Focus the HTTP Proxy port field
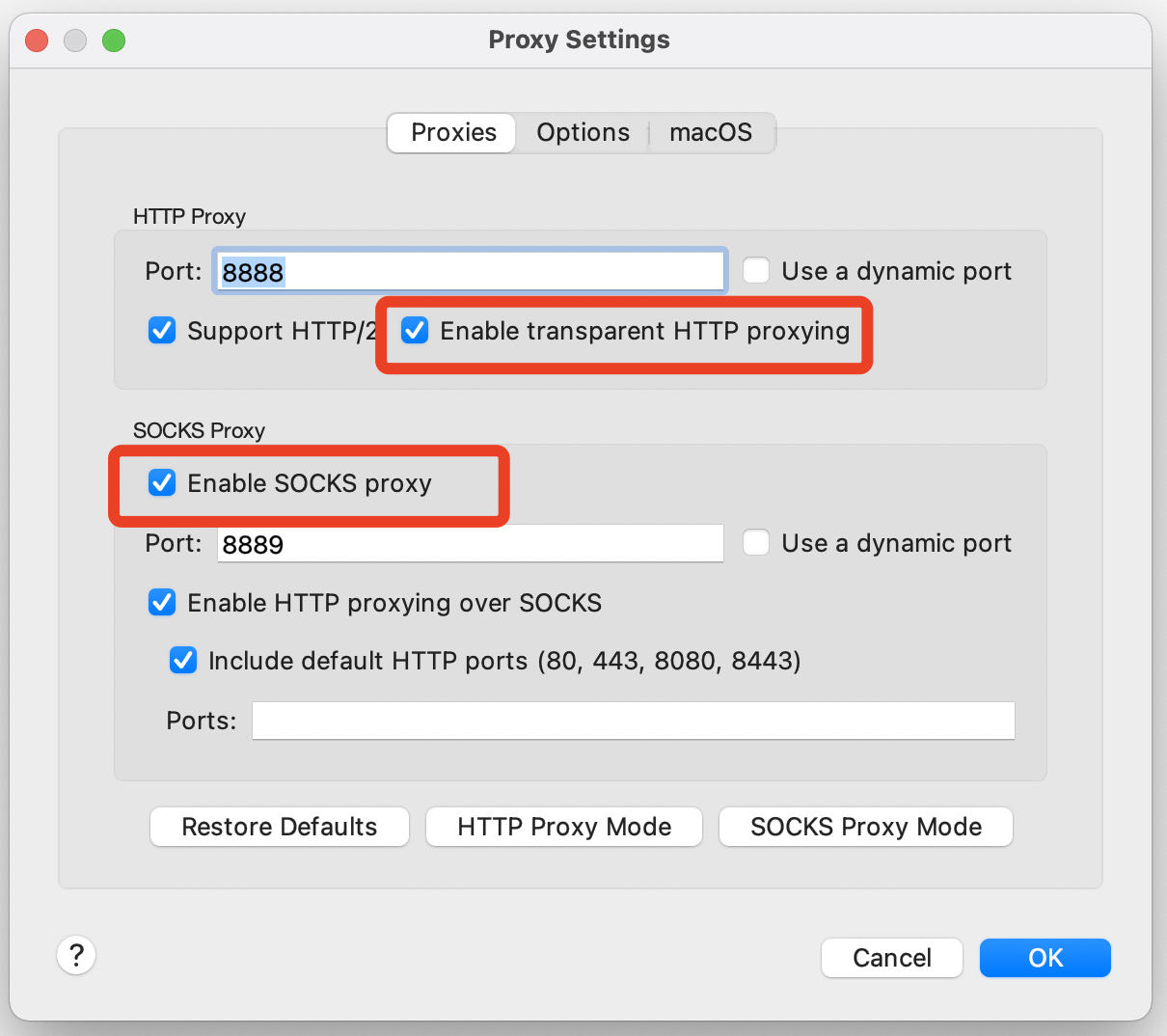 [x=469, y=272]
